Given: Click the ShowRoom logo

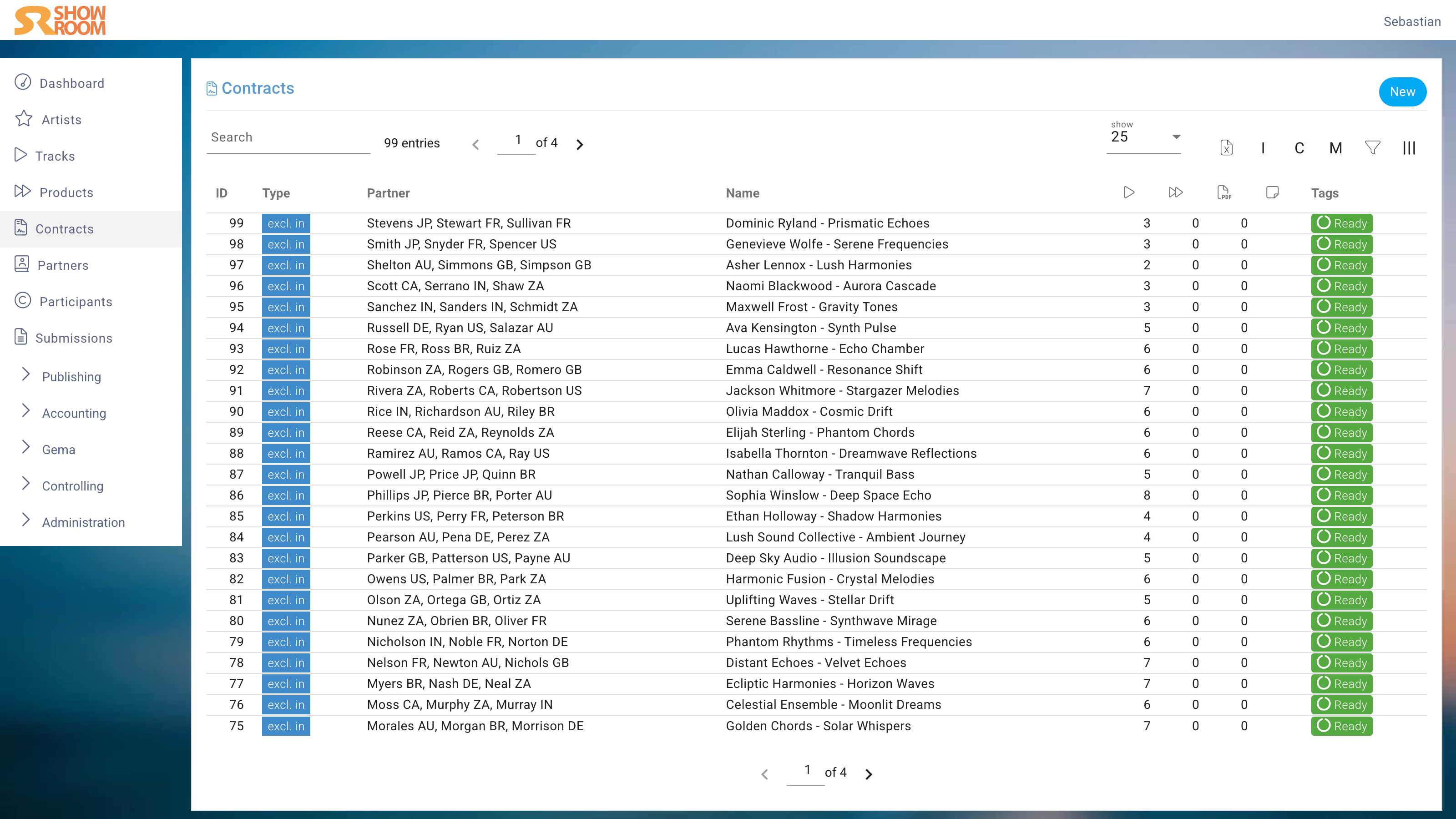Looking at the screenshot, I should click(60, 20).
